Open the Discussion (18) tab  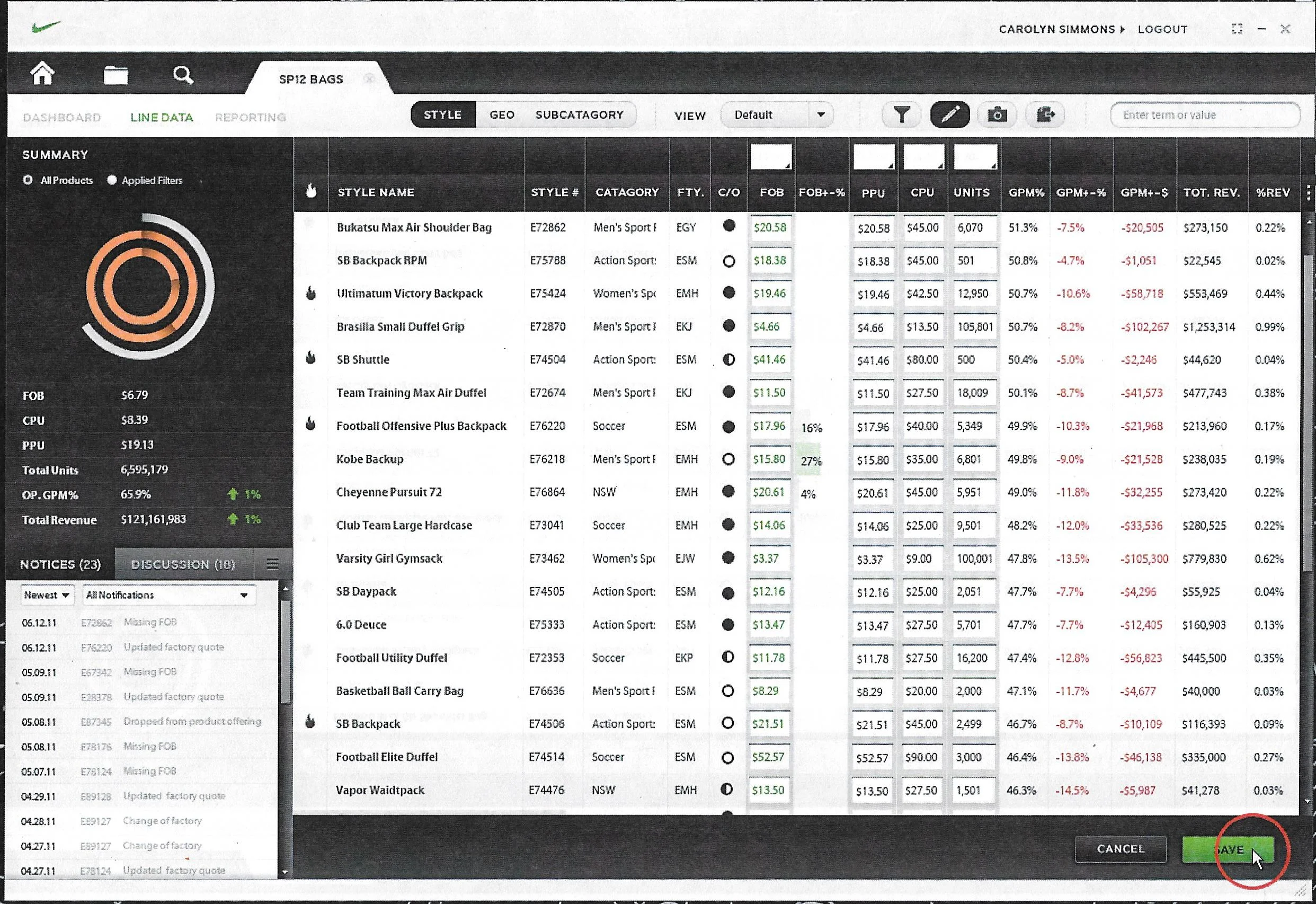[183, 564]
